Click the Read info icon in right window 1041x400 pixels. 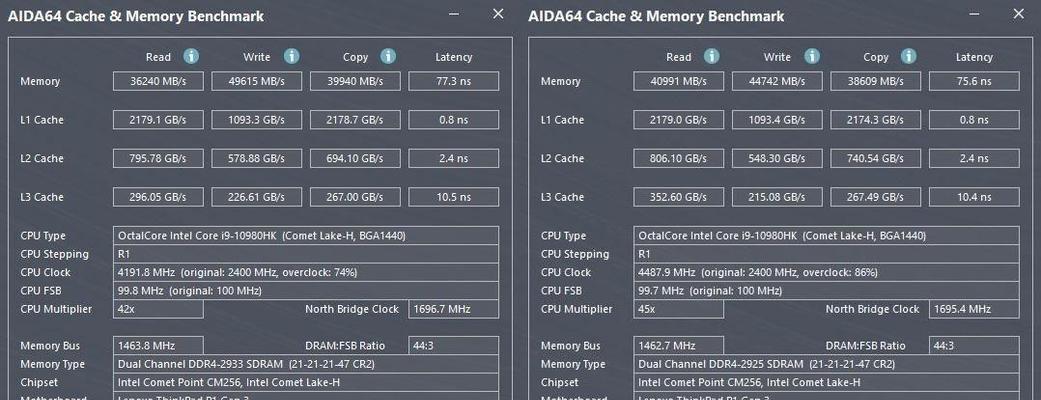click(x=712, y=56)
